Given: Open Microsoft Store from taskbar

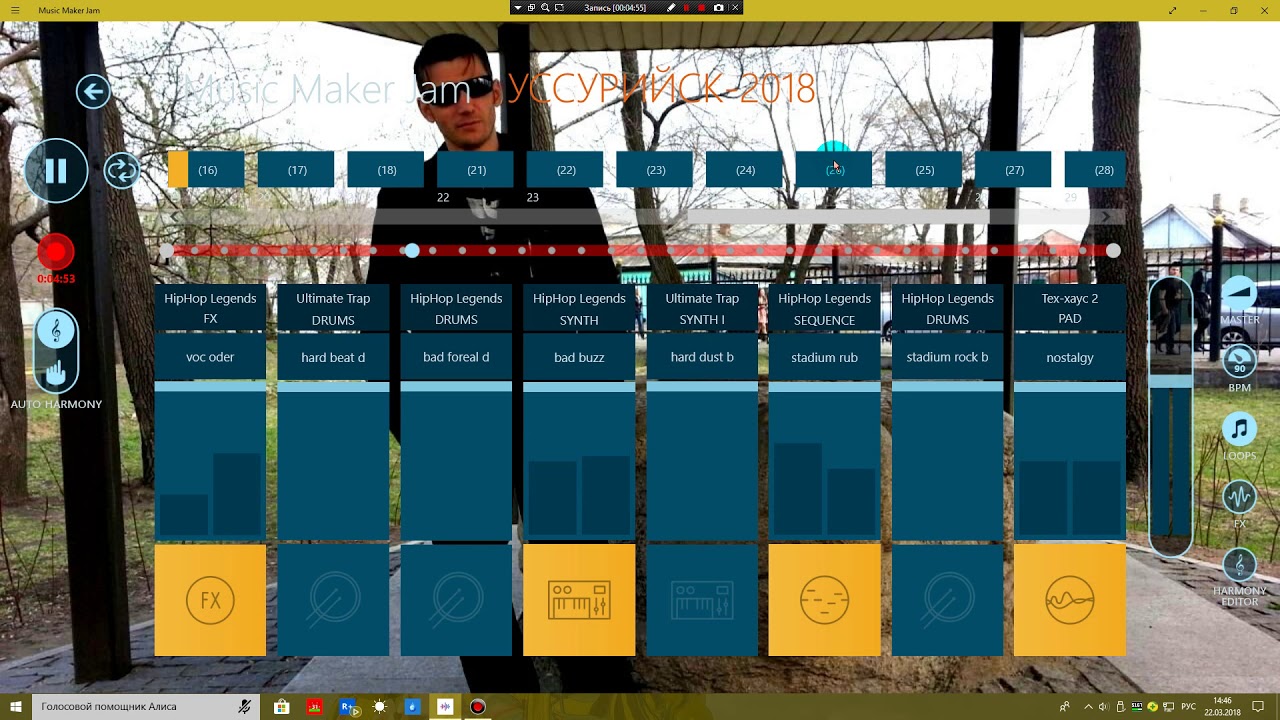Looking at the screenshot, I should tap(282, 707).
